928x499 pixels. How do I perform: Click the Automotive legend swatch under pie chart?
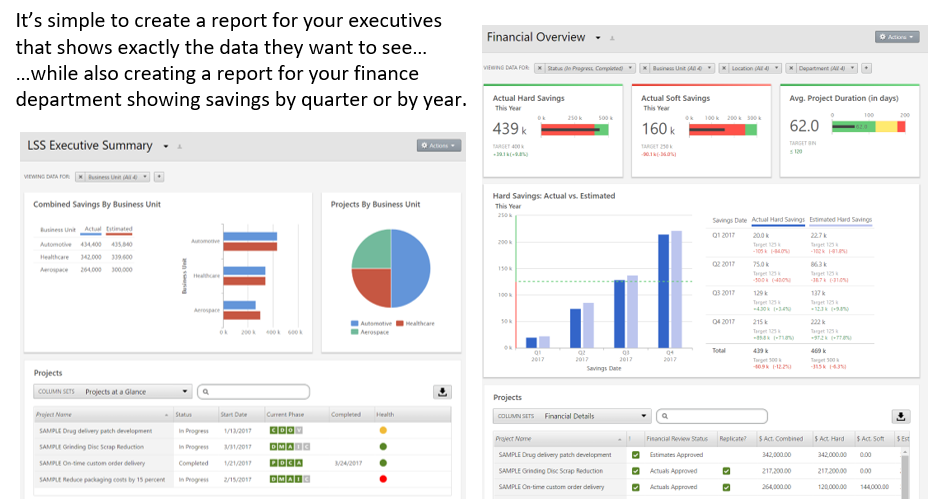(355, 323)
